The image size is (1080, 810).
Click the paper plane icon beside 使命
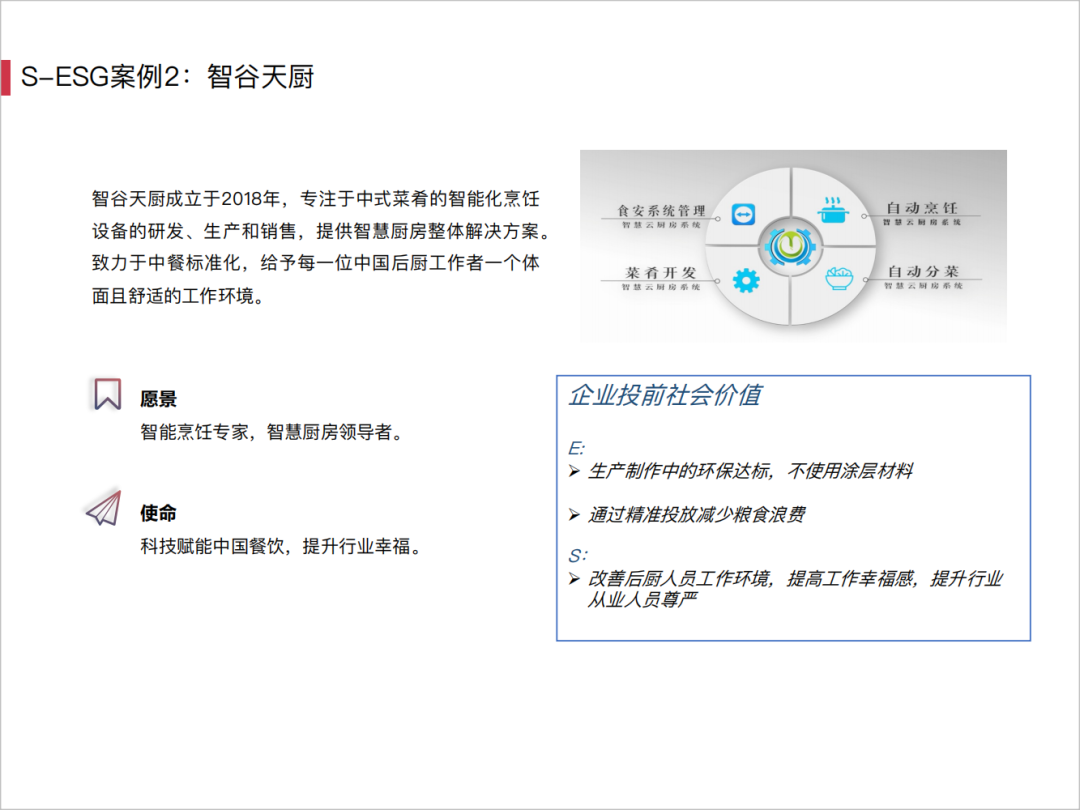104,508
